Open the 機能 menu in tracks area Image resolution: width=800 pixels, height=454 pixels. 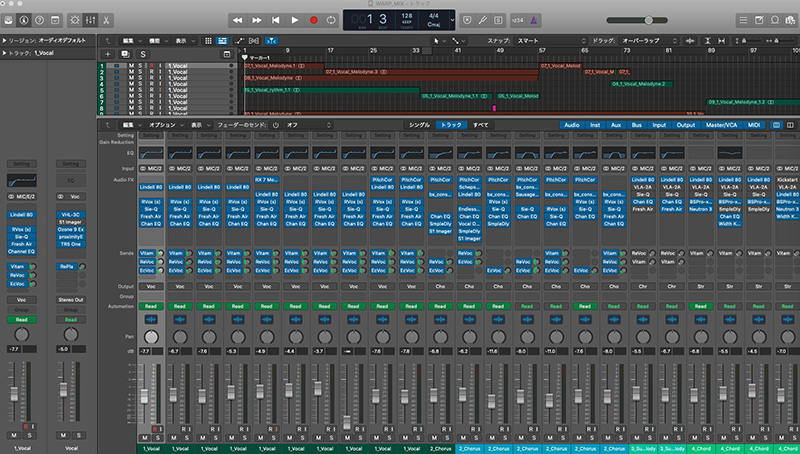pos(157,41)
